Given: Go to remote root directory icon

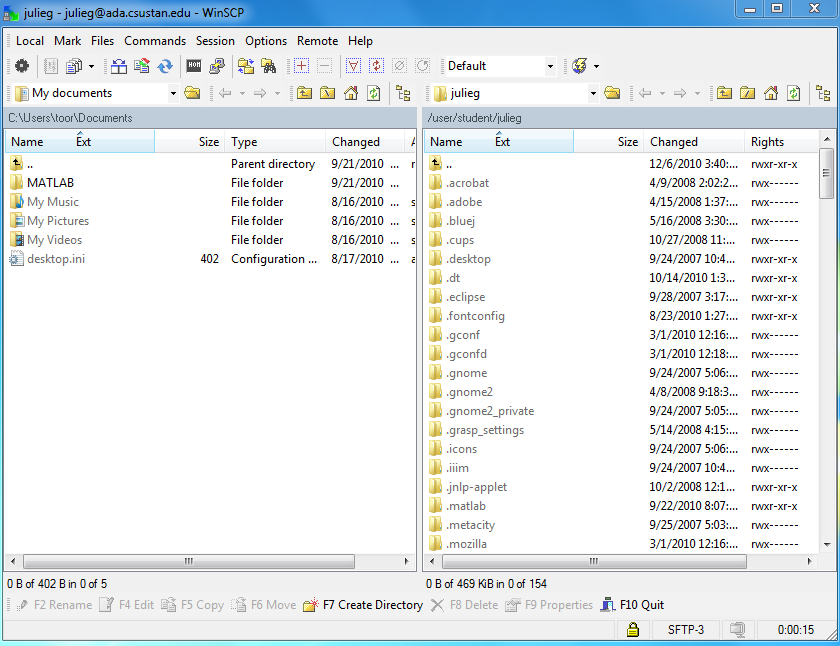Looking at the screenshot, I should (747, 93).
